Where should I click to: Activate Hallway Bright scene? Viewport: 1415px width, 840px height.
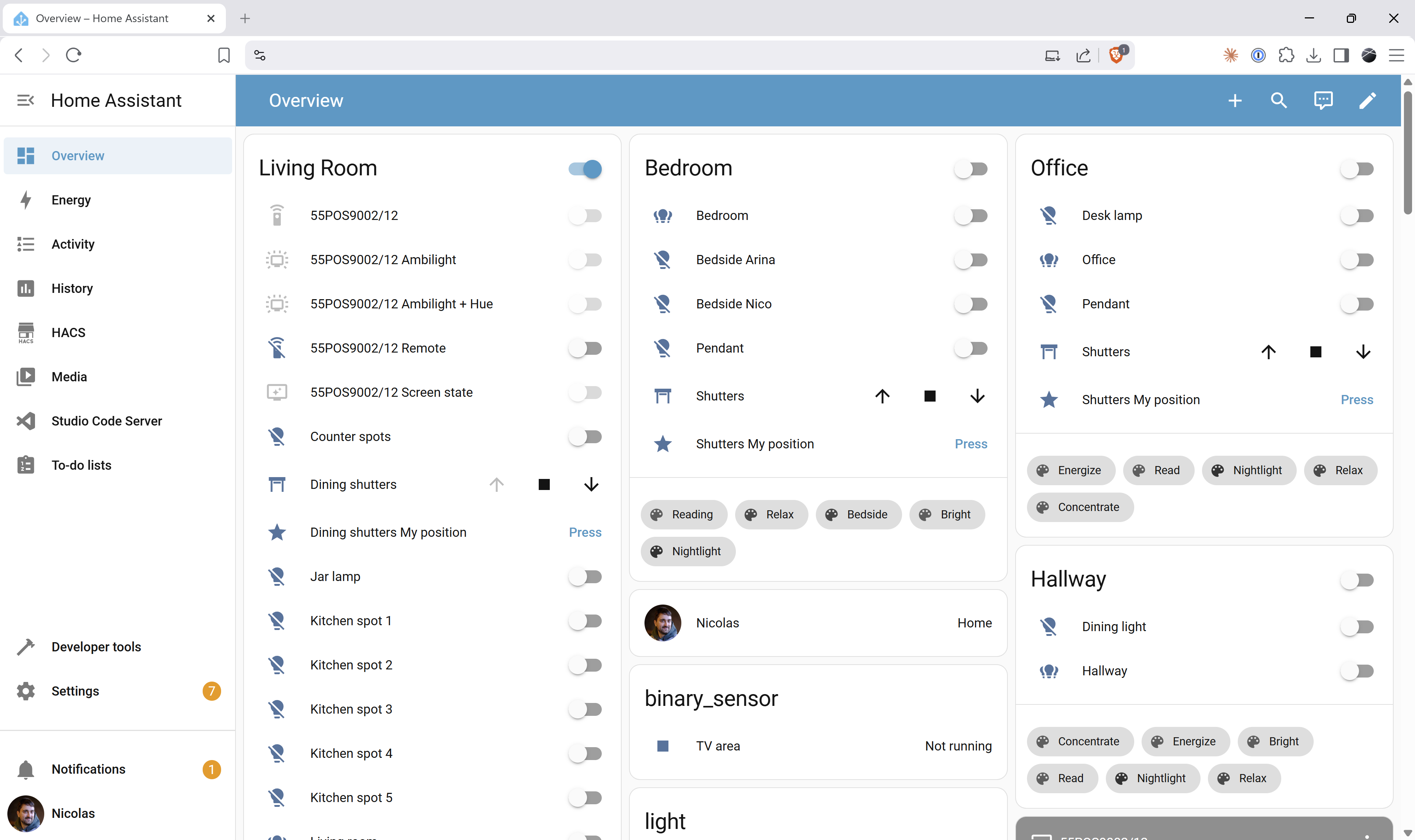tap(1275, 742)
